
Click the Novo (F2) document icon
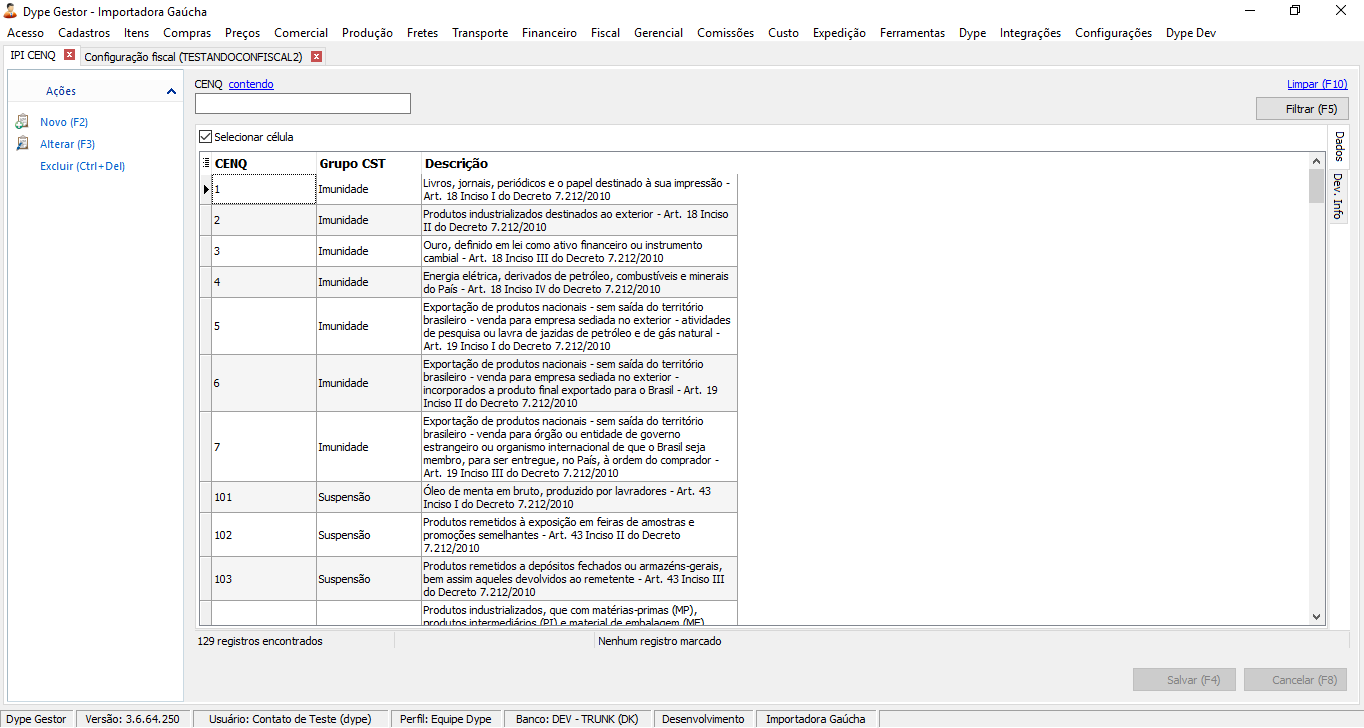pos(22,122)
